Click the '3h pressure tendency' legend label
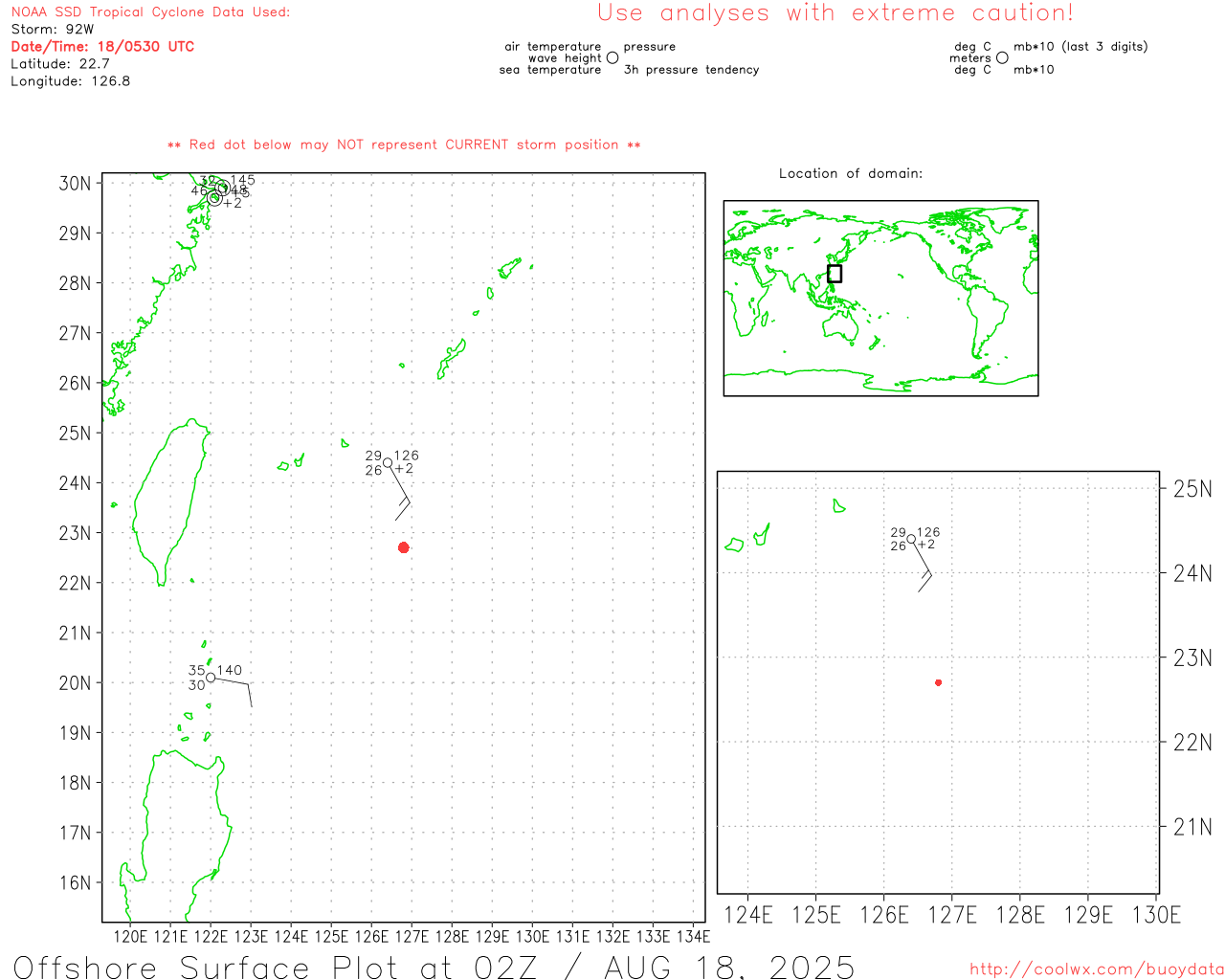The image size is (1225, 980). pyautogui.click(x=691, y=70)
